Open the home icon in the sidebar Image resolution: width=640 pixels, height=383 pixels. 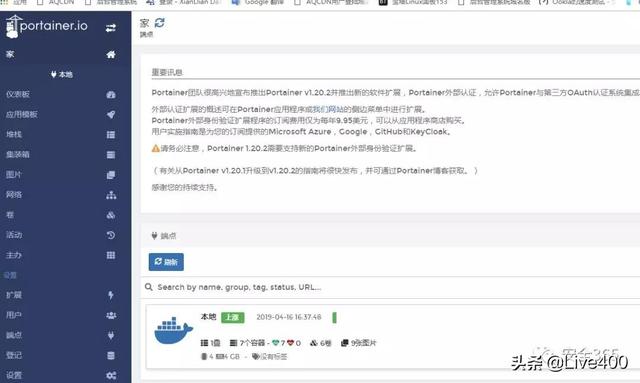coord(111,54)
